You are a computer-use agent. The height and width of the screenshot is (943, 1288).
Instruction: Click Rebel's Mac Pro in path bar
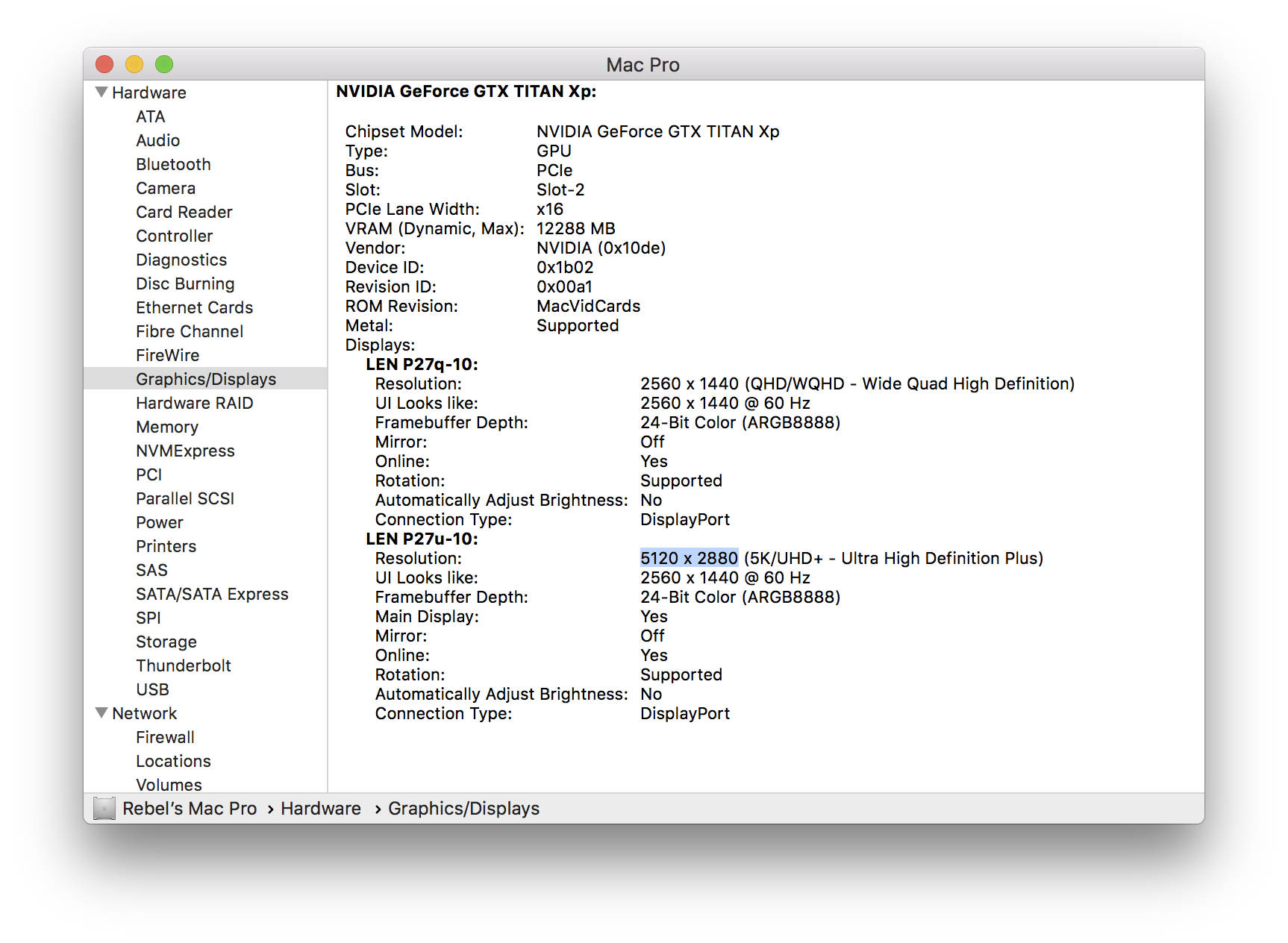click(190, 808)
